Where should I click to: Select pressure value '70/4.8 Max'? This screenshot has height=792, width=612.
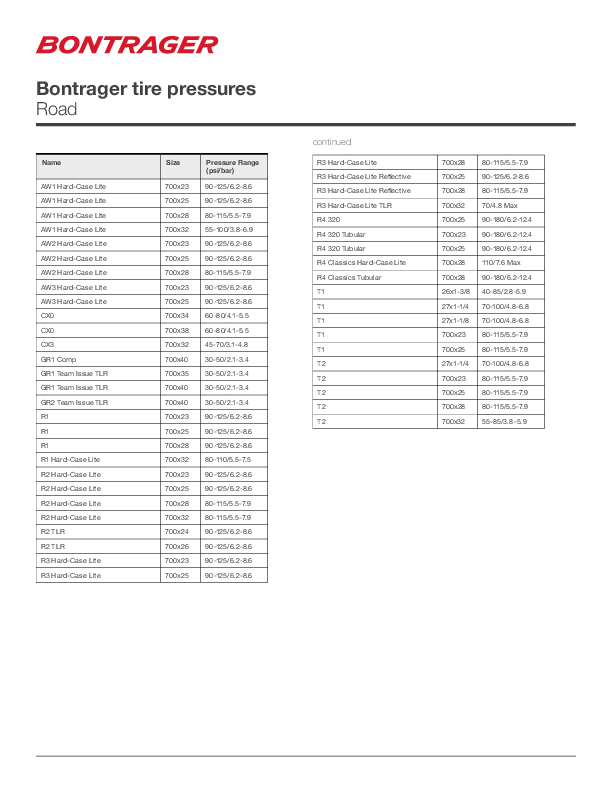click(499, 206)
